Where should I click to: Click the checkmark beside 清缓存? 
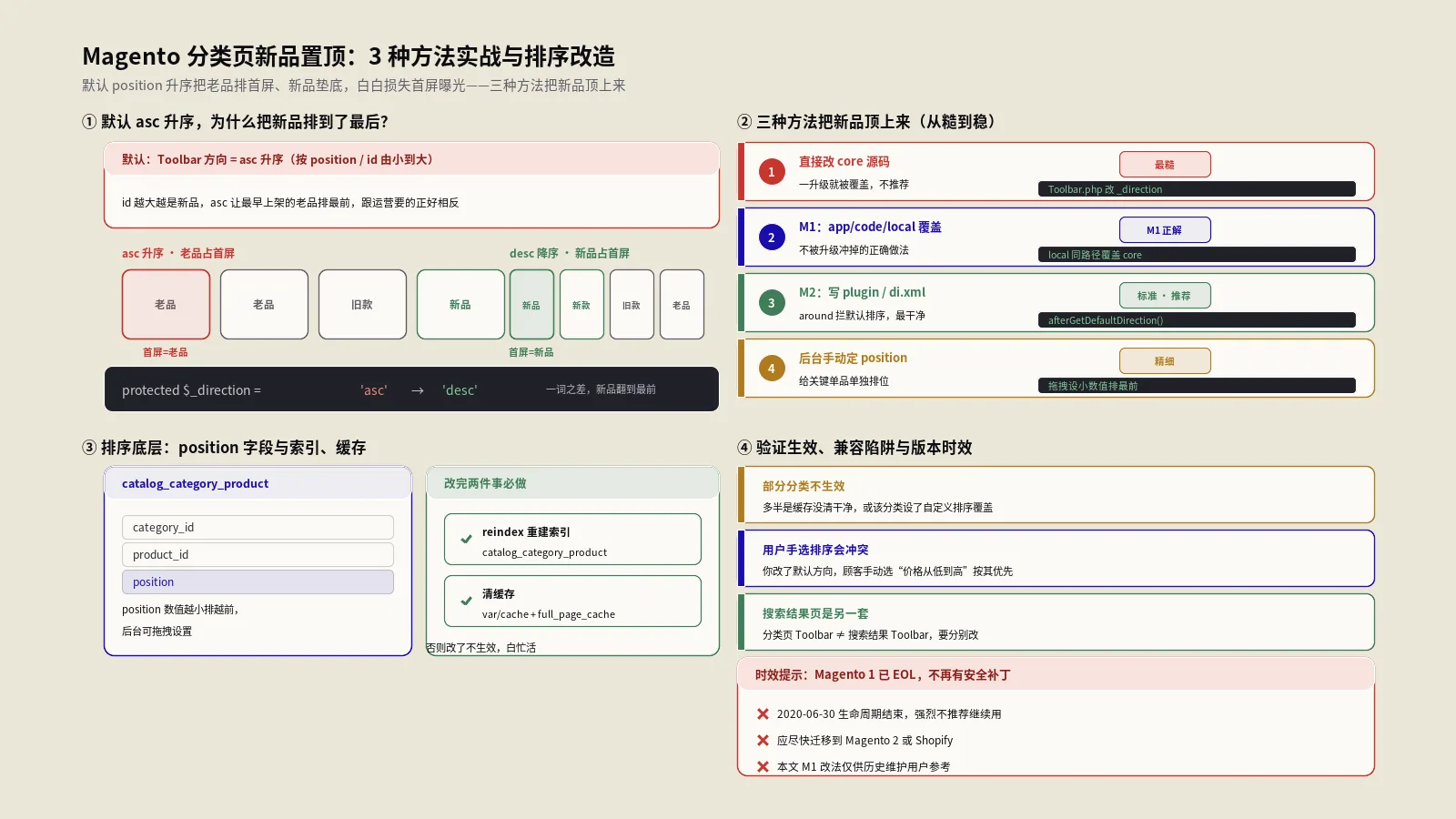coord(466,601)
